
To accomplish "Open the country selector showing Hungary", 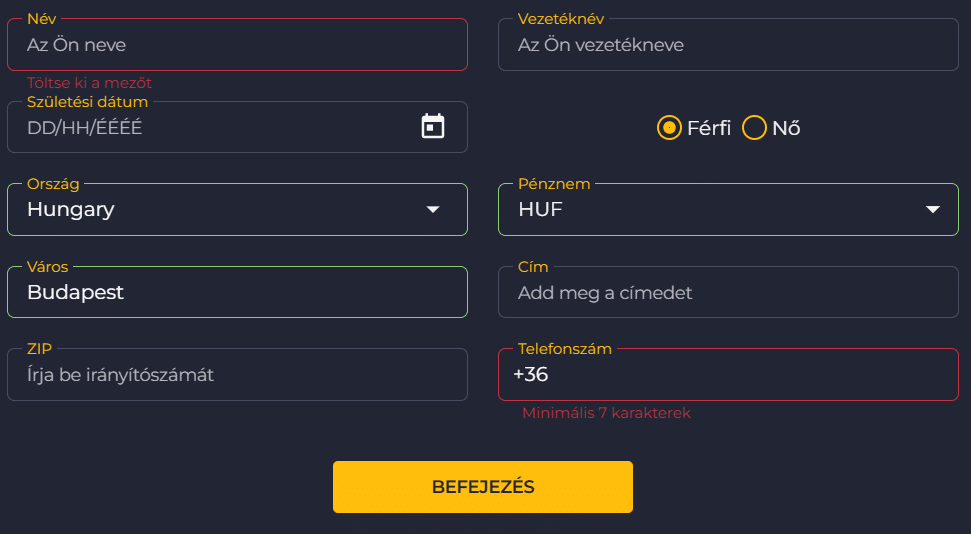I will tap(220, 209).
